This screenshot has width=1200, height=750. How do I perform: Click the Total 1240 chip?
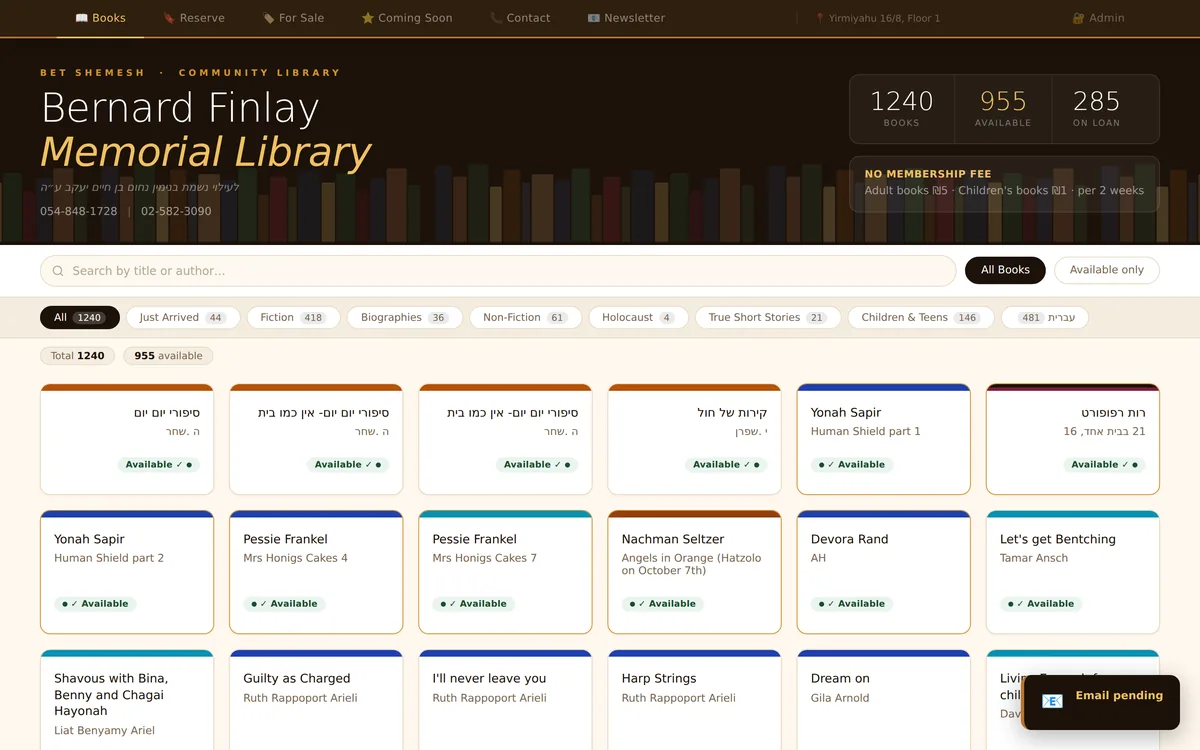pos(77,356)
